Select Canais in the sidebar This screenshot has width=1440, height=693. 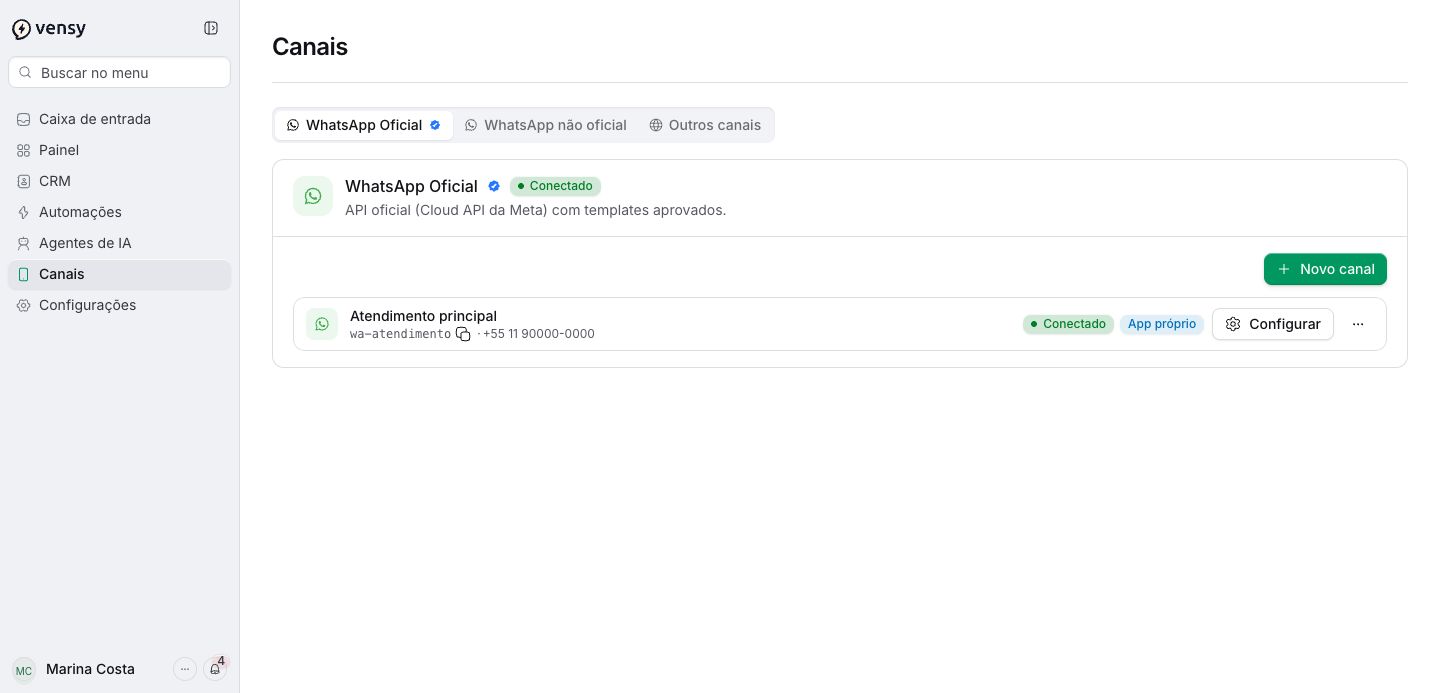pos(120,274)
